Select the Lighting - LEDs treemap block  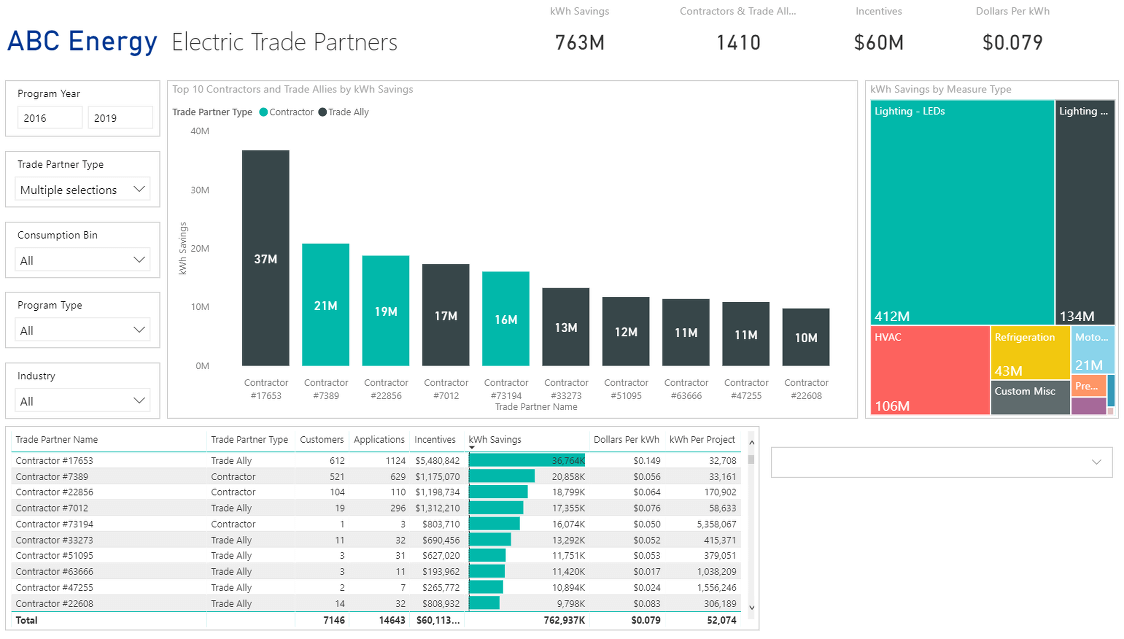point(960,210)
